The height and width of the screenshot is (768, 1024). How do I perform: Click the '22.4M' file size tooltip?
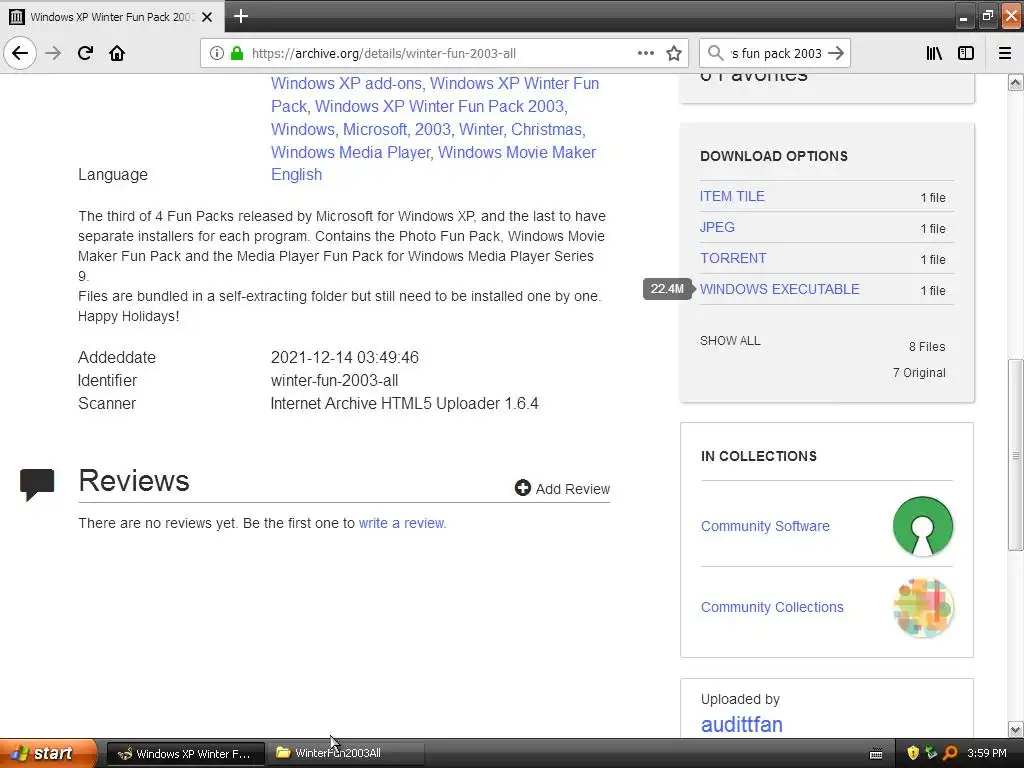tap(667, 289)
